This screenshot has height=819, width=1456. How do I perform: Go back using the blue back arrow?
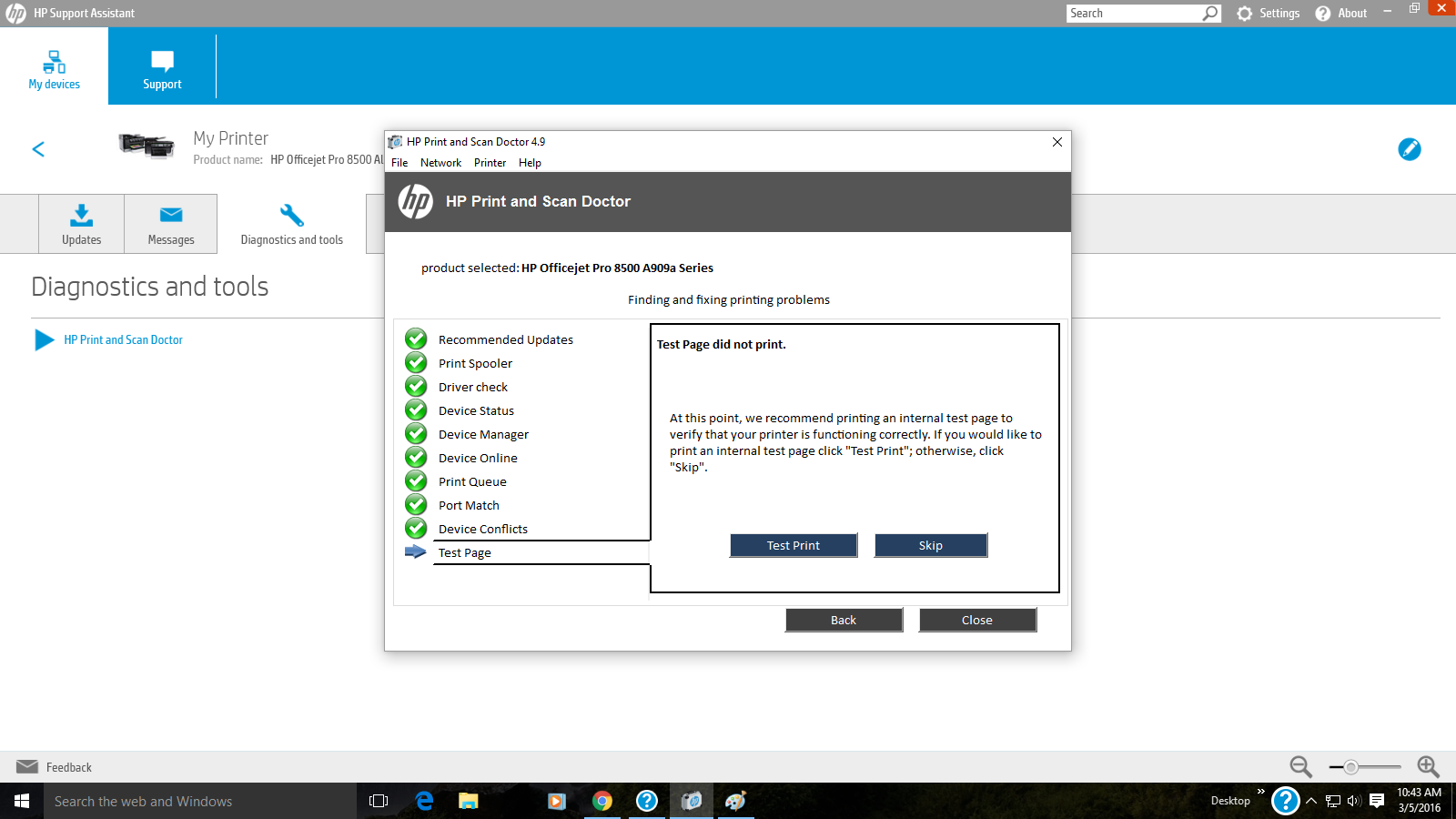(x=38, y=149)
